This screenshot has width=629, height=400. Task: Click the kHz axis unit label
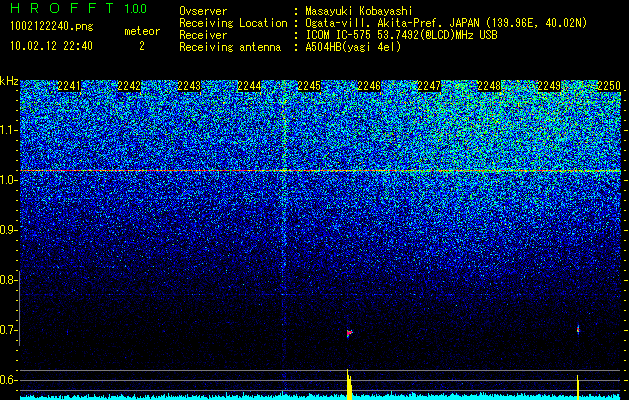click(x=9, y=81)
